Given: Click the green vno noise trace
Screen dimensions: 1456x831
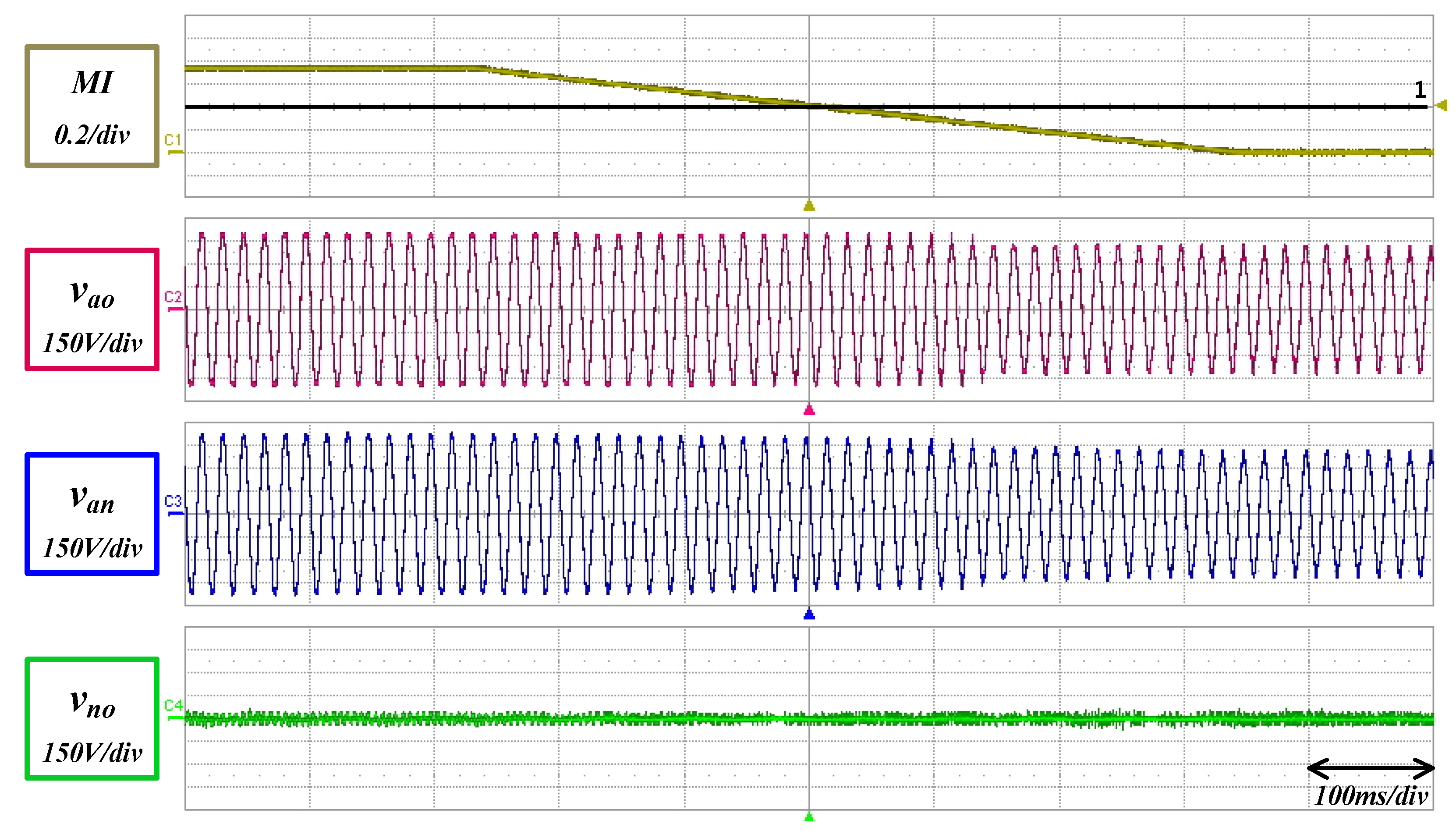Looking at the screenshot, I should tap(514, 718).
